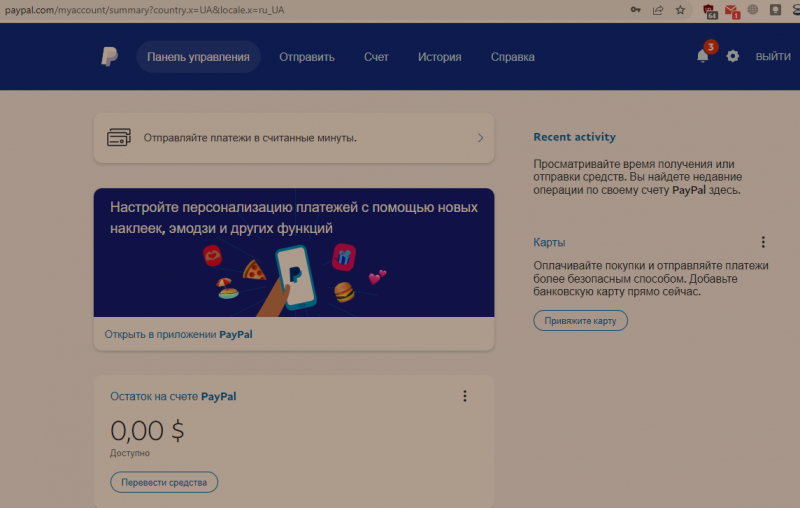Screen dimensions: 800x508
Task: Open the Recent activity link
Action: coord(574,137)
